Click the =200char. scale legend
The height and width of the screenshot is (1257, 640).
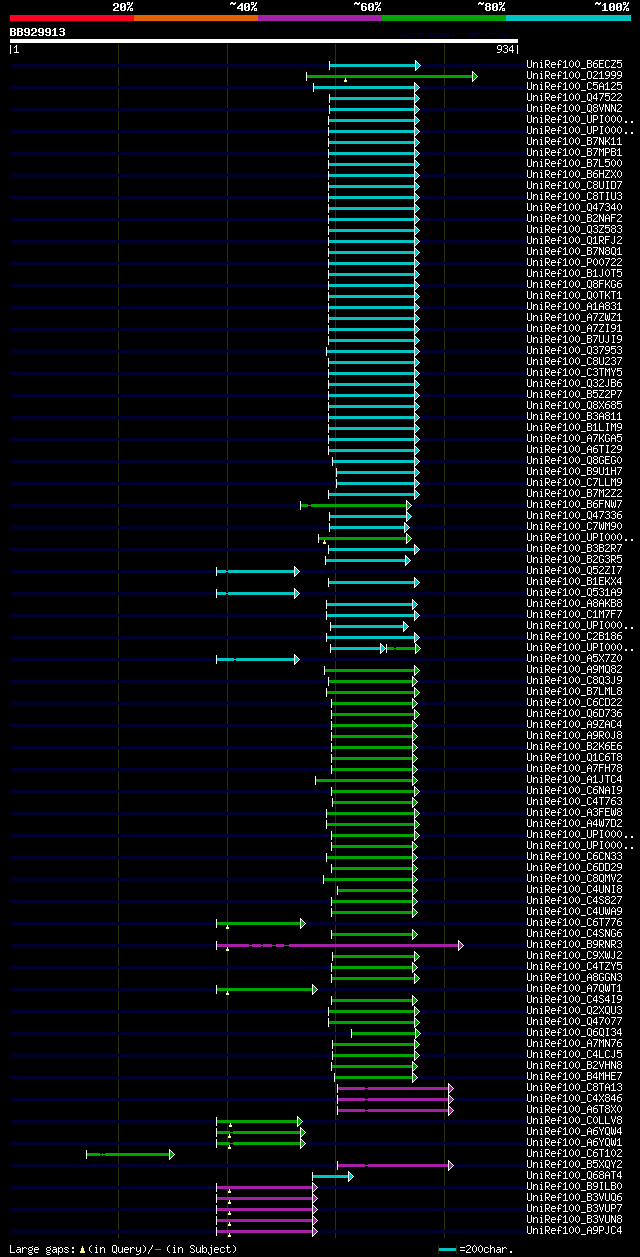[477, 1249]
